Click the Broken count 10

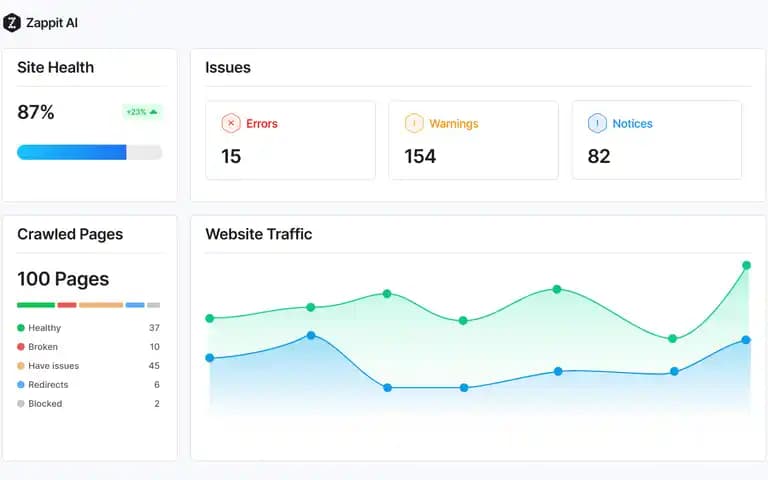pyautogui.click(x=155, y=347)
